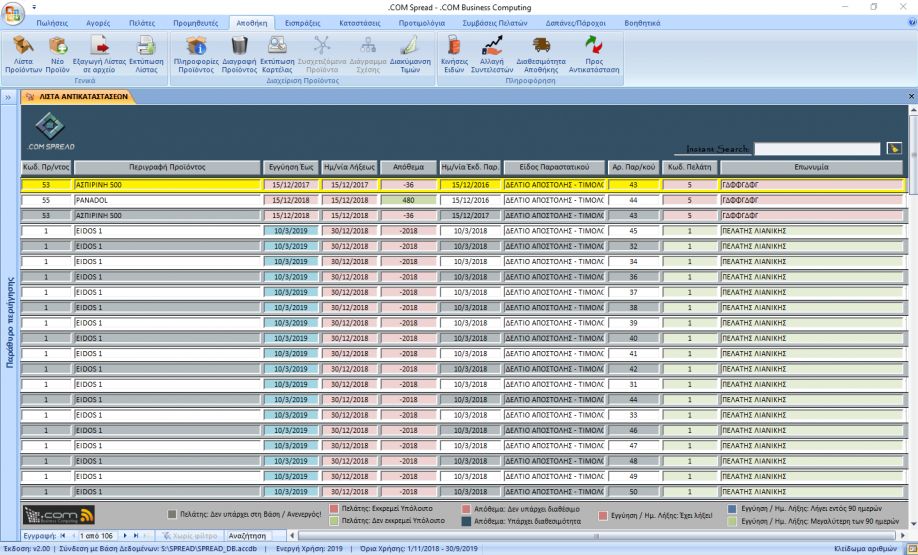Viewport: 918px width, 555px height.
Task: Click Αλλαγή Συντελεστών icon
Action: [492, 54]
